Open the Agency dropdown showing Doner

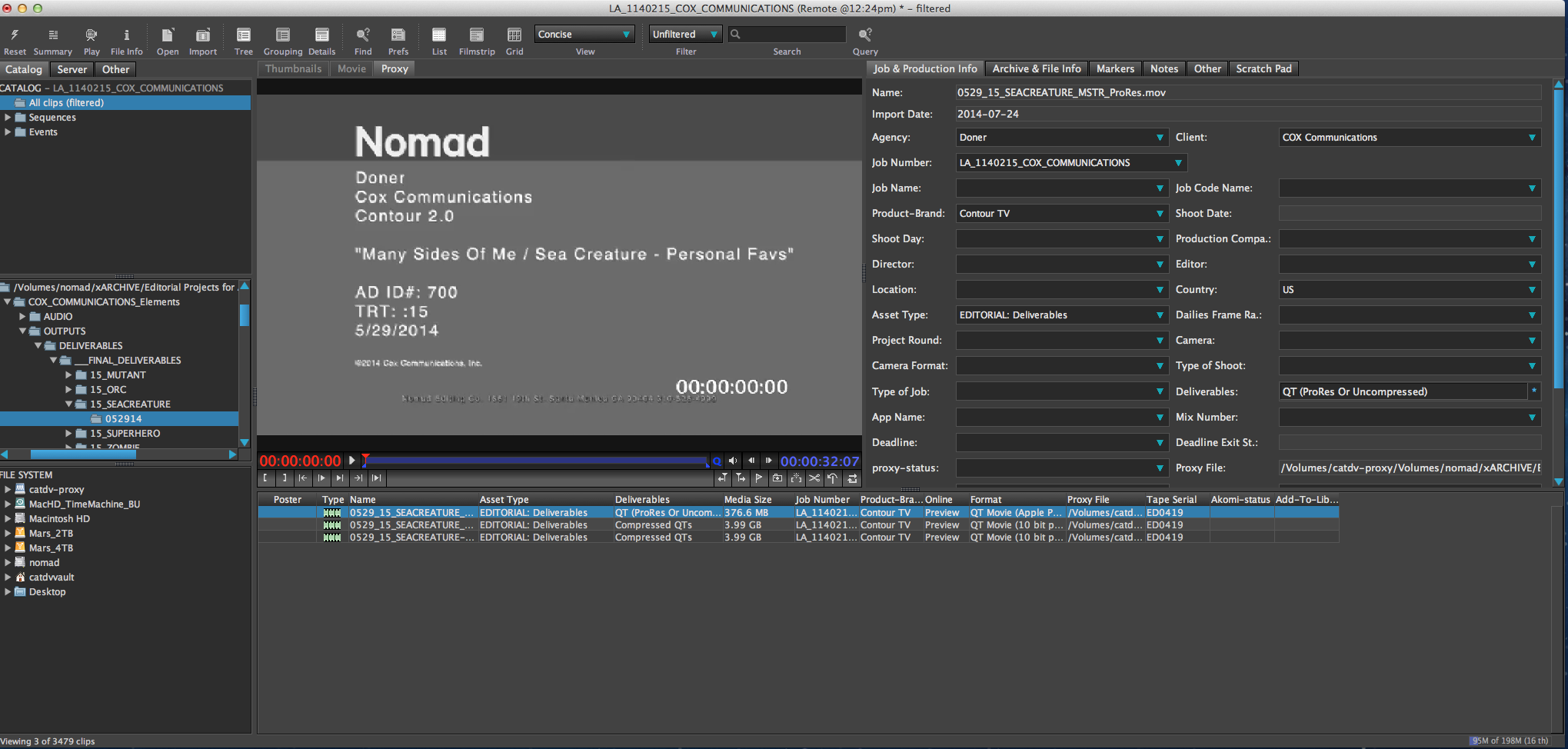coord(1062,138)
